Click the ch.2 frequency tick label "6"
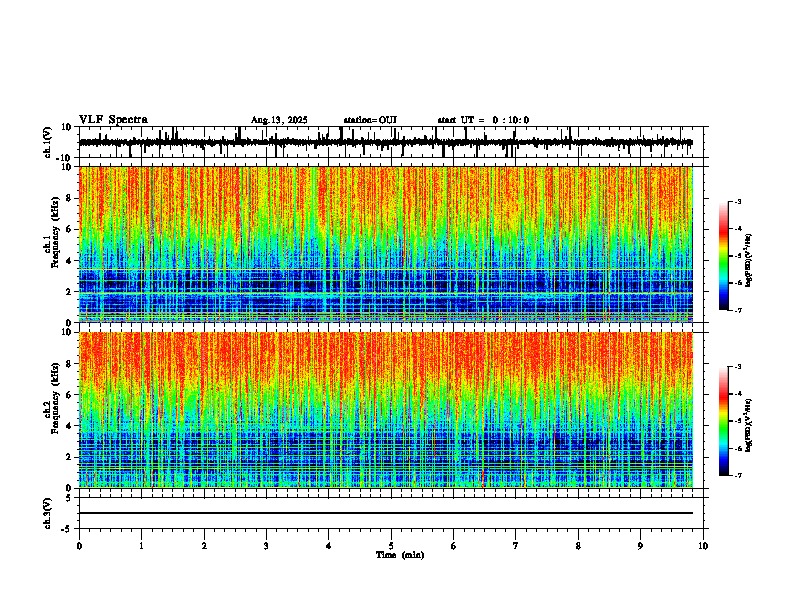The width and height of the screenshot is (792, 612). tap(70, 395)
